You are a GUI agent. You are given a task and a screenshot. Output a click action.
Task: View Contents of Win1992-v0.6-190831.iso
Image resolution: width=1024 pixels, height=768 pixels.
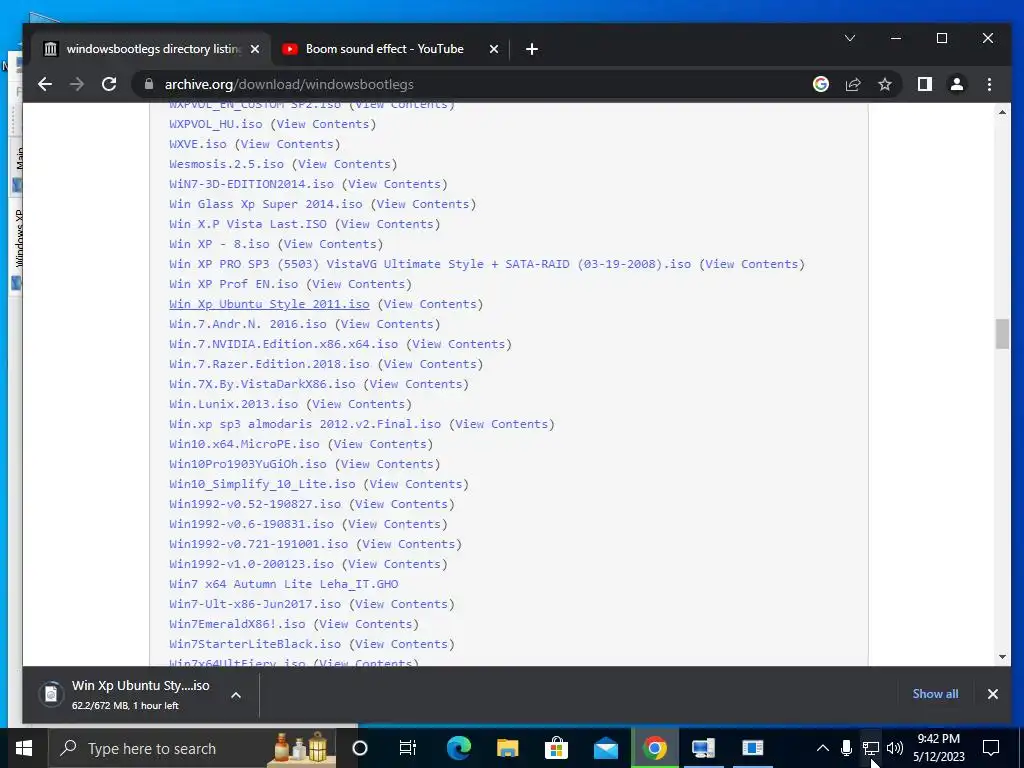coord(394,524)
